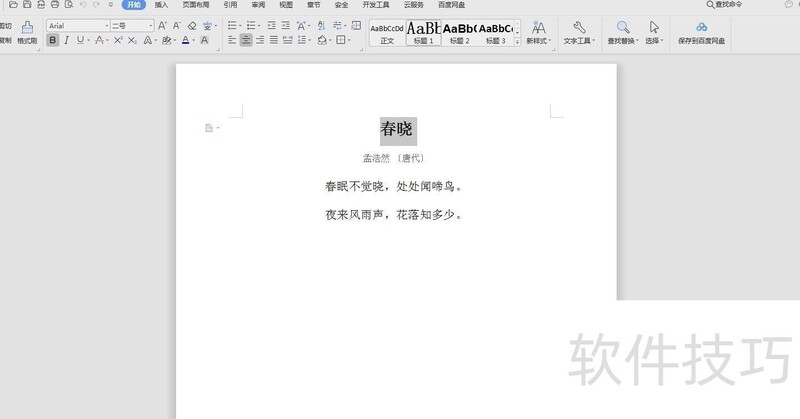Image resolution: width=800 pixels, height=419 pixels.
Task: Click the Search Commands (查找命令) magnifier
Action: (x=710, y=5)
